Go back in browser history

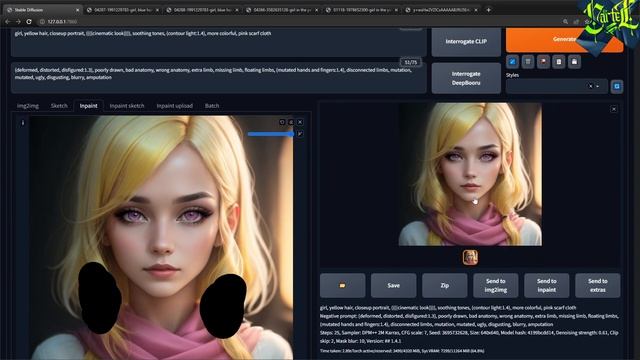(x=8, y=22)
